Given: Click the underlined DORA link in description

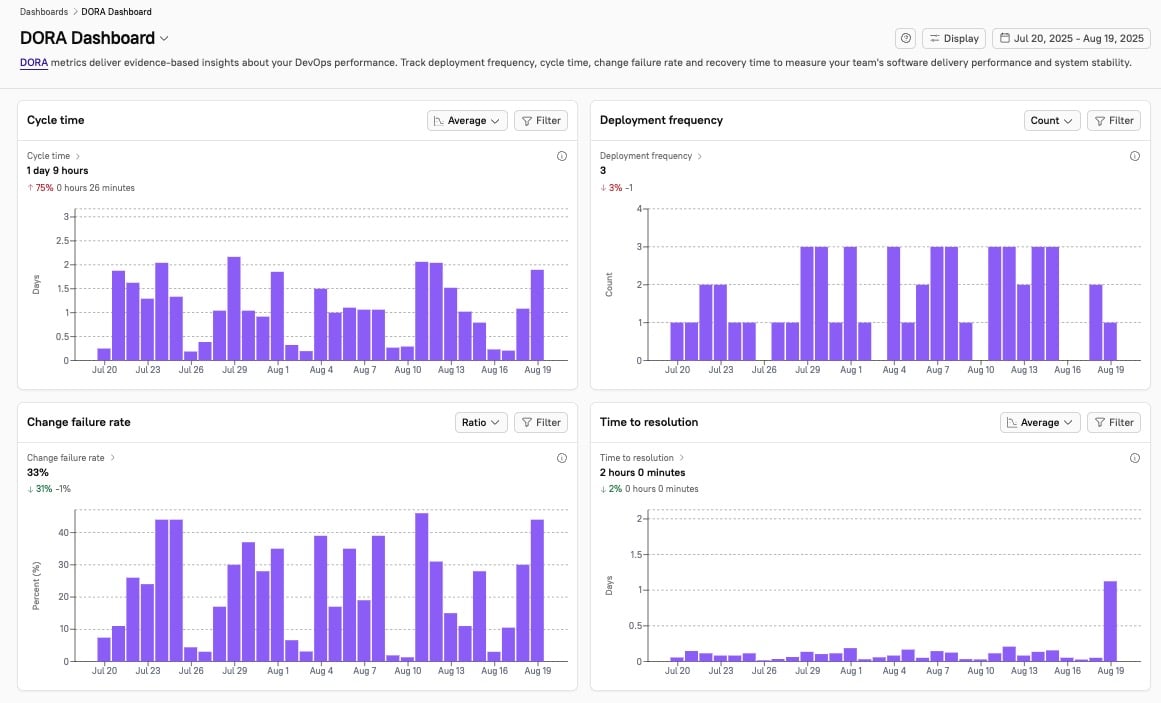Looking at the screenshot, I should 34,63.
